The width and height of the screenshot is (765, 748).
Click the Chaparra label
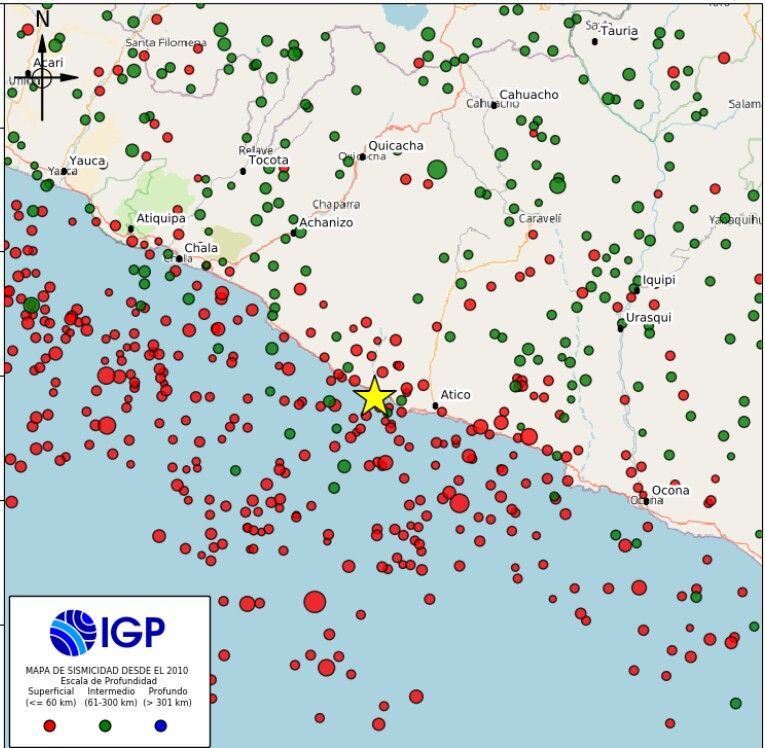(336, 204)
